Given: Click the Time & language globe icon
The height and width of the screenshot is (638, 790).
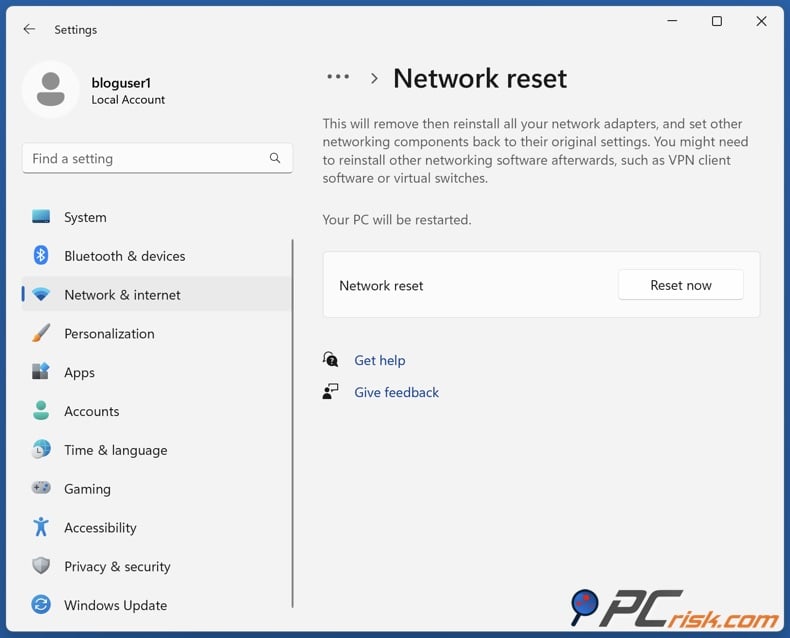Looking at the screenshot, I should pyautogui.click(x=41, y=449).
